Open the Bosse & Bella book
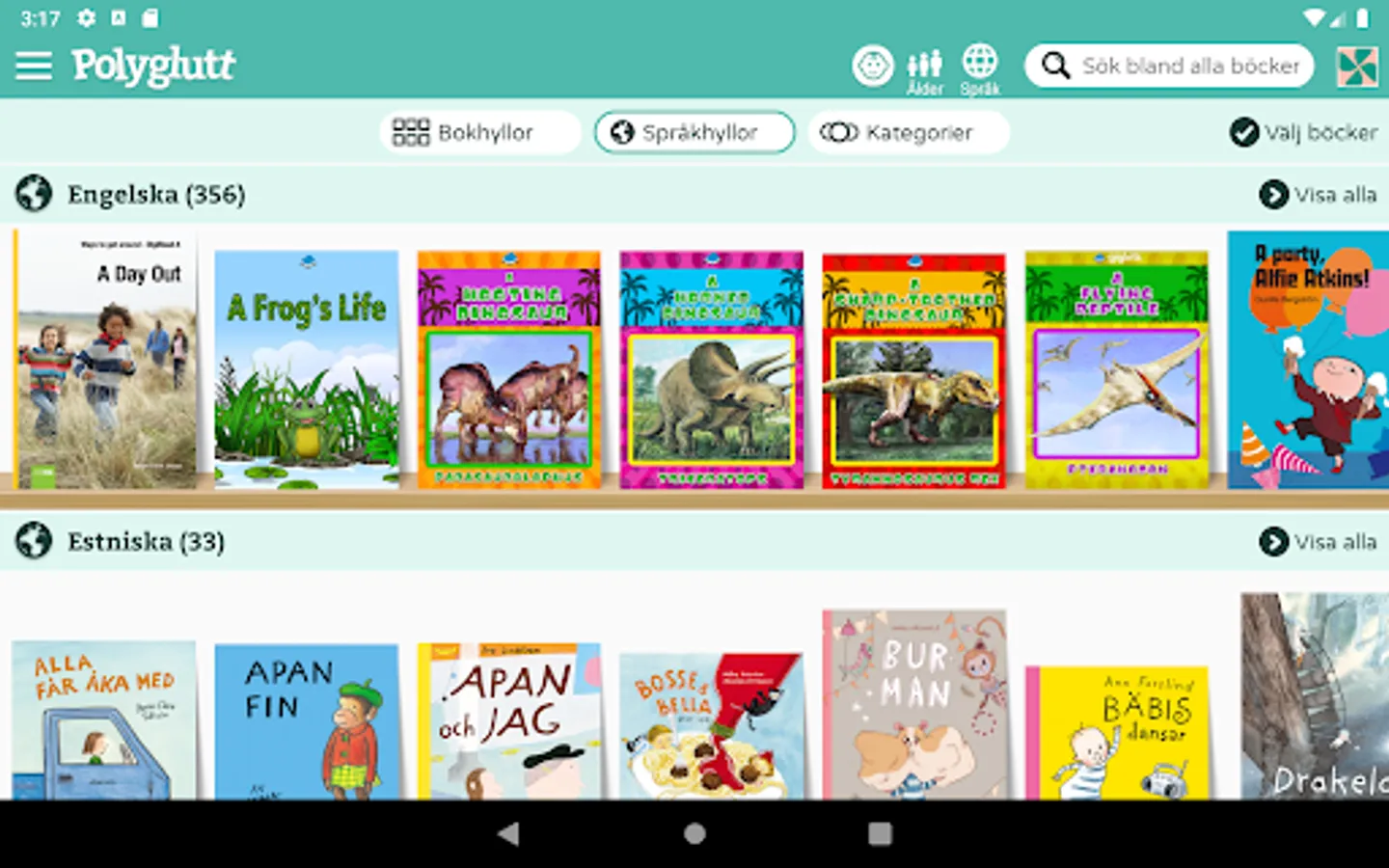Viewport: 1389px width, 868px height. [712, 725]
